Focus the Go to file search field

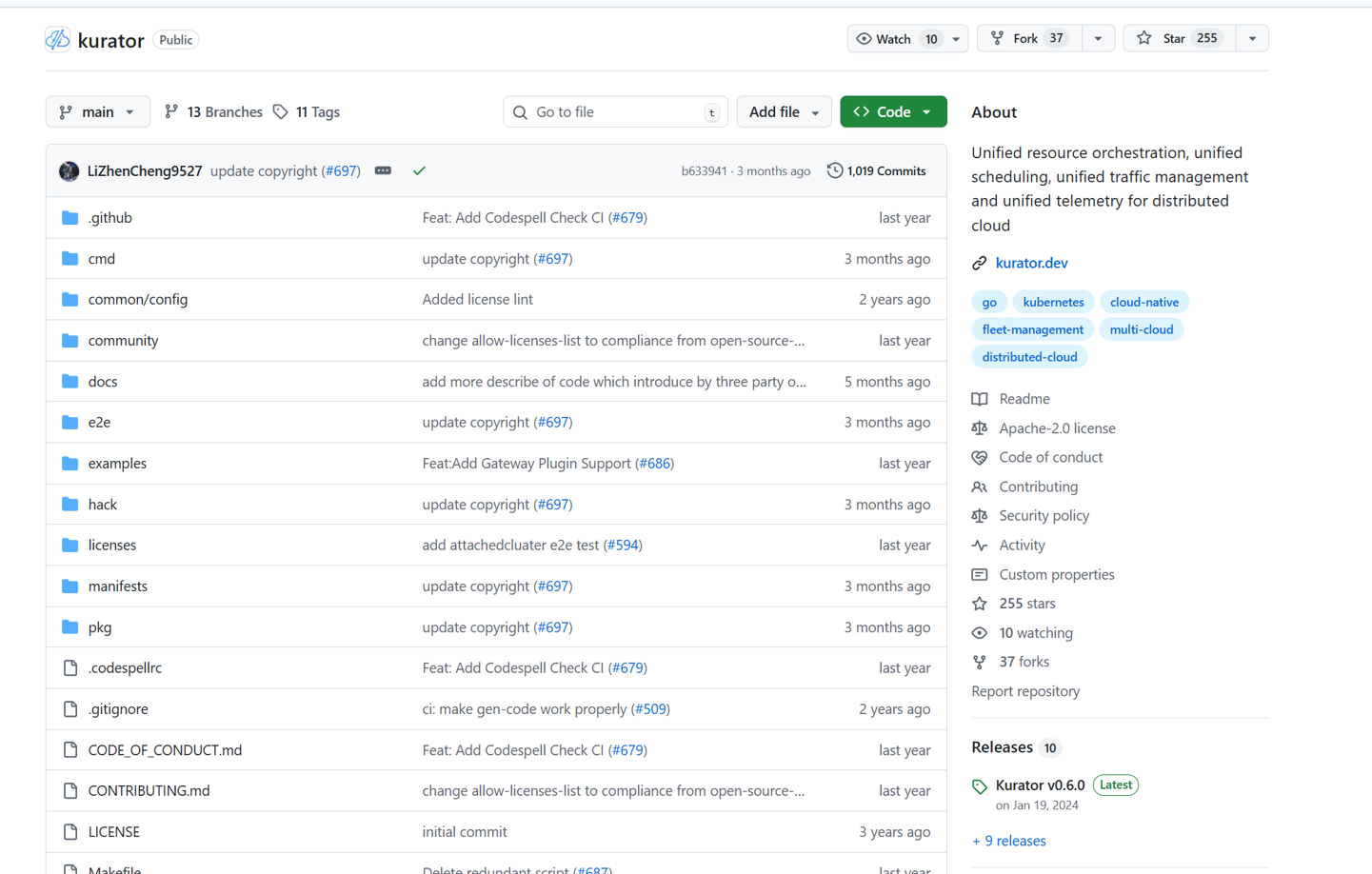pos(615,112)
